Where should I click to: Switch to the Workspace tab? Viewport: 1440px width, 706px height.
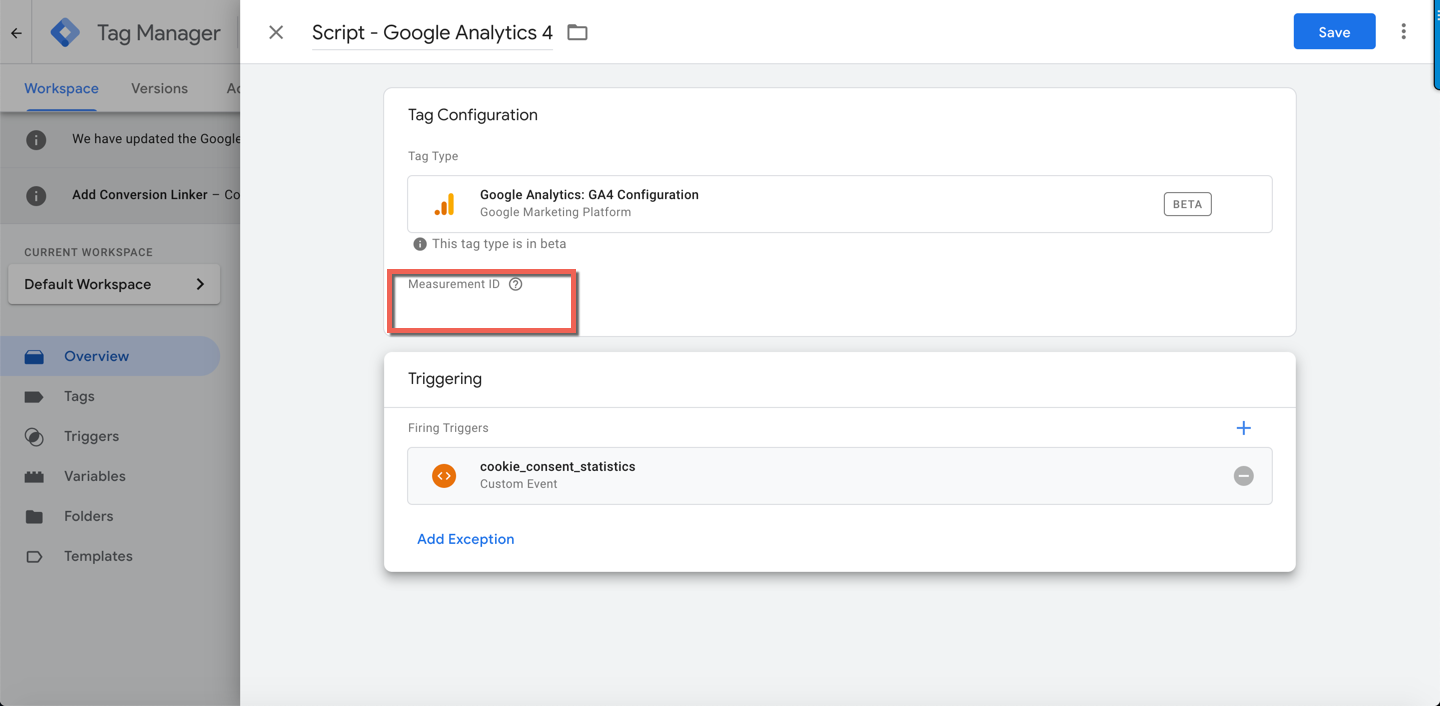pos(61,88)
